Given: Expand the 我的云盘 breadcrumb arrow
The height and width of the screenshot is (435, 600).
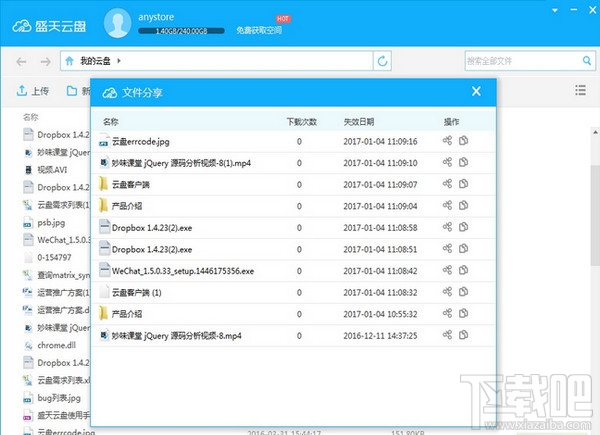Looking at the screenshot, I should pyautogui.click(x=119, y=60).
